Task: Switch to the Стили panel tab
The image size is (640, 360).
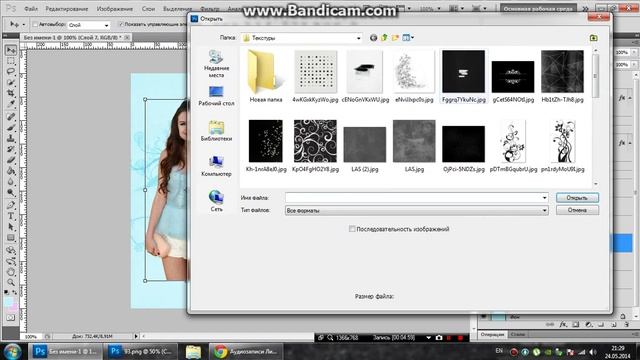Action: coord(518,335)
